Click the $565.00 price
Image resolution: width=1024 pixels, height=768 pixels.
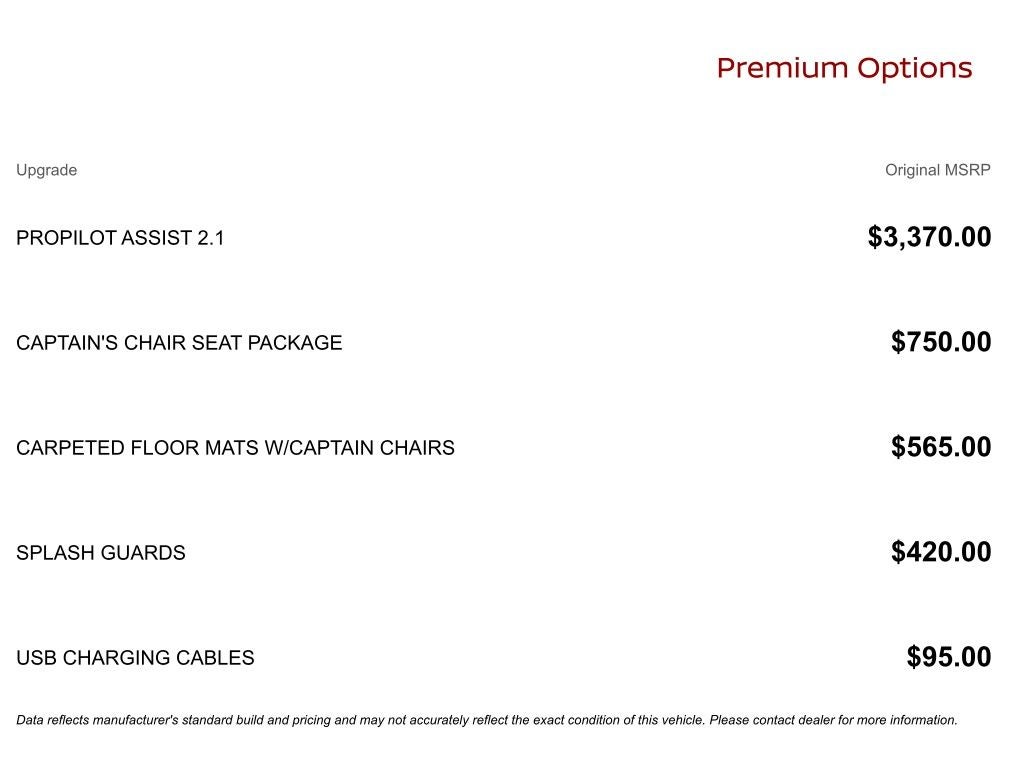click(x=941, y=447)
